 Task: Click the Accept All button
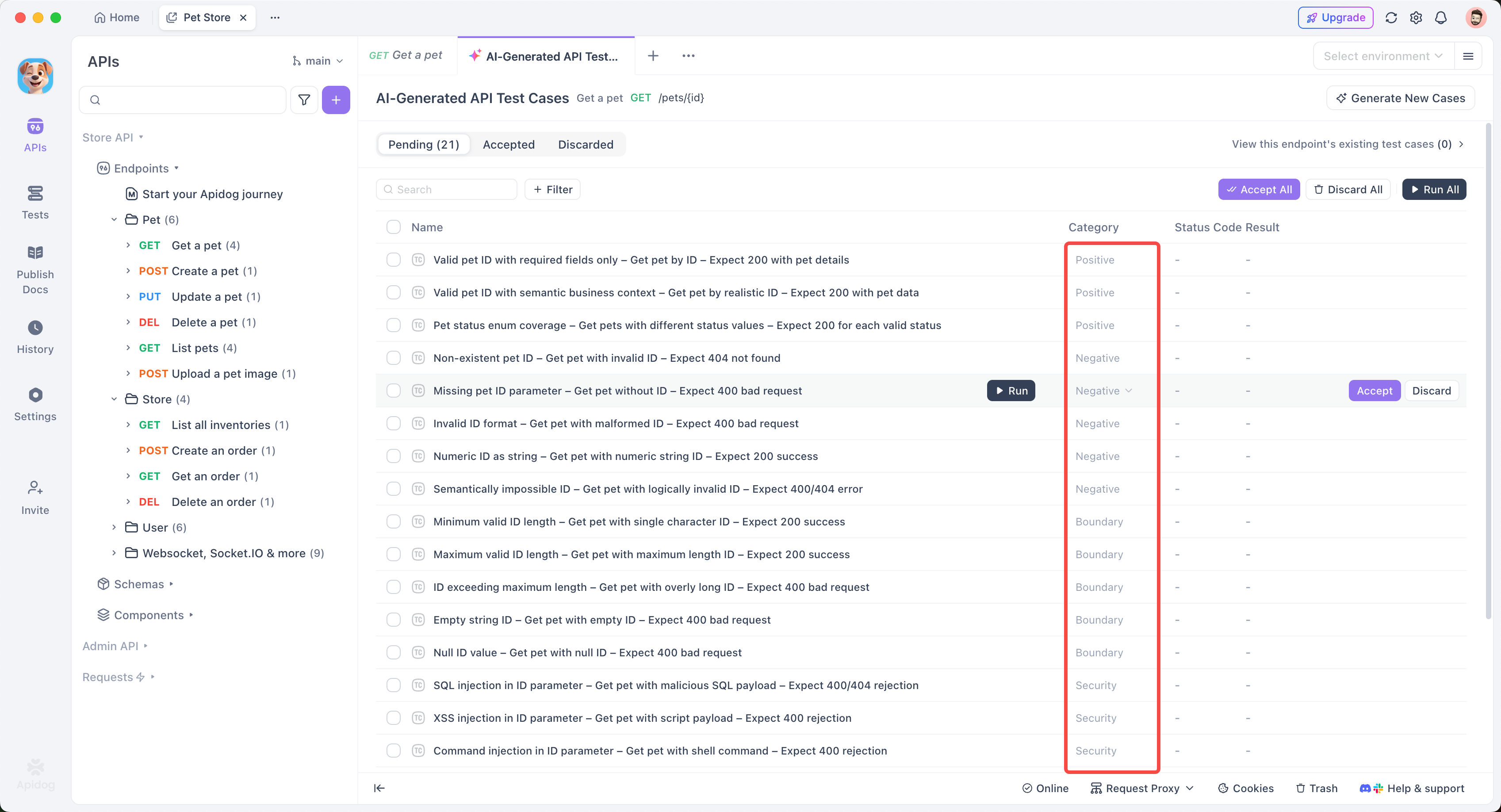coord(1258,189)
